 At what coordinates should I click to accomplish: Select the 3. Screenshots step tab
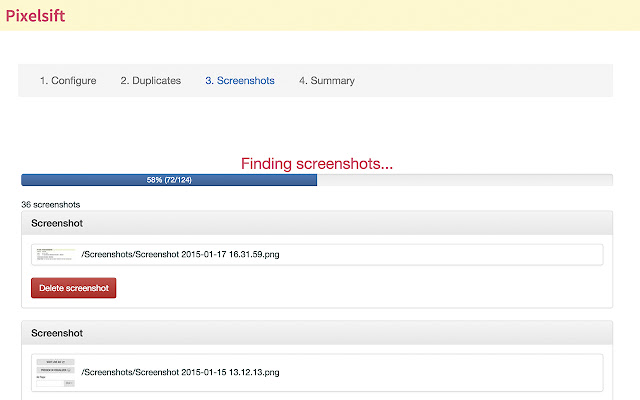pos(240,80)
